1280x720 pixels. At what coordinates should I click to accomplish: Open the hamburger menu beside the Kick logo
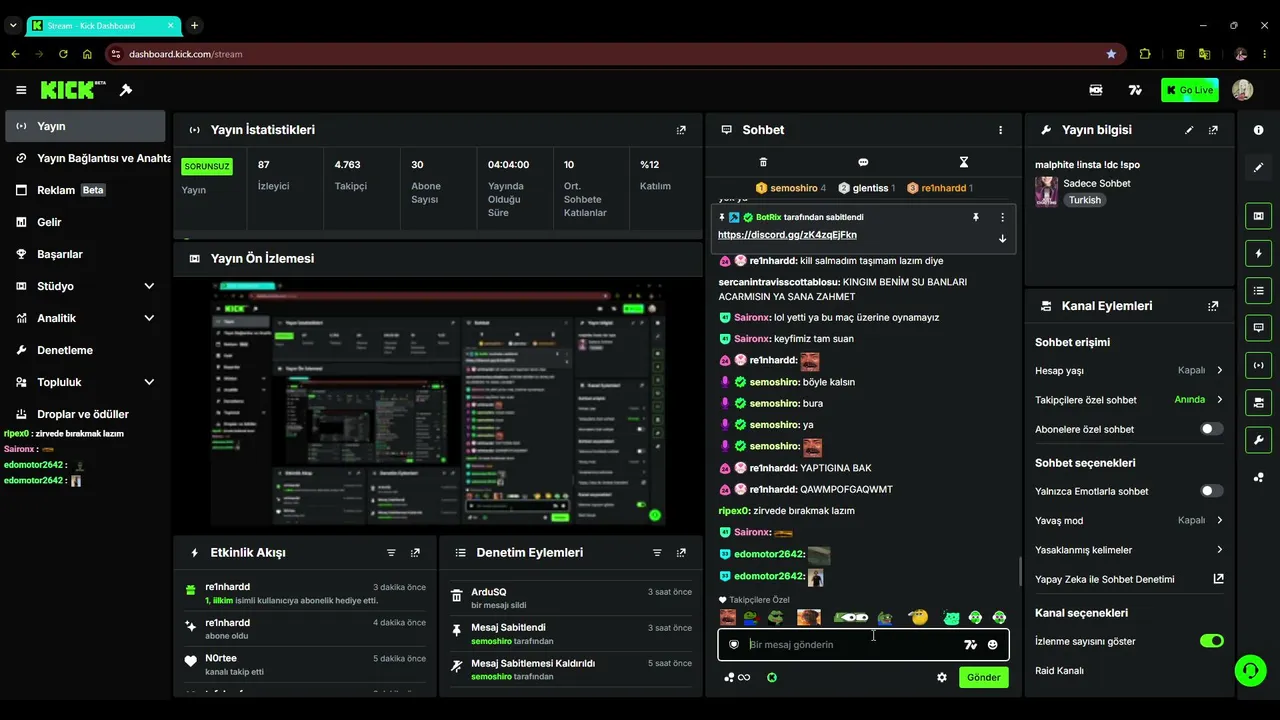click(21, 90)
